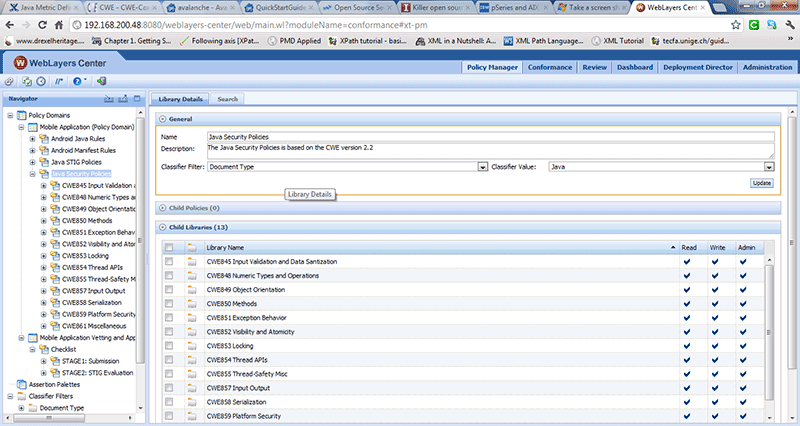Click the link icon in the toolbar

click(9, 81)
